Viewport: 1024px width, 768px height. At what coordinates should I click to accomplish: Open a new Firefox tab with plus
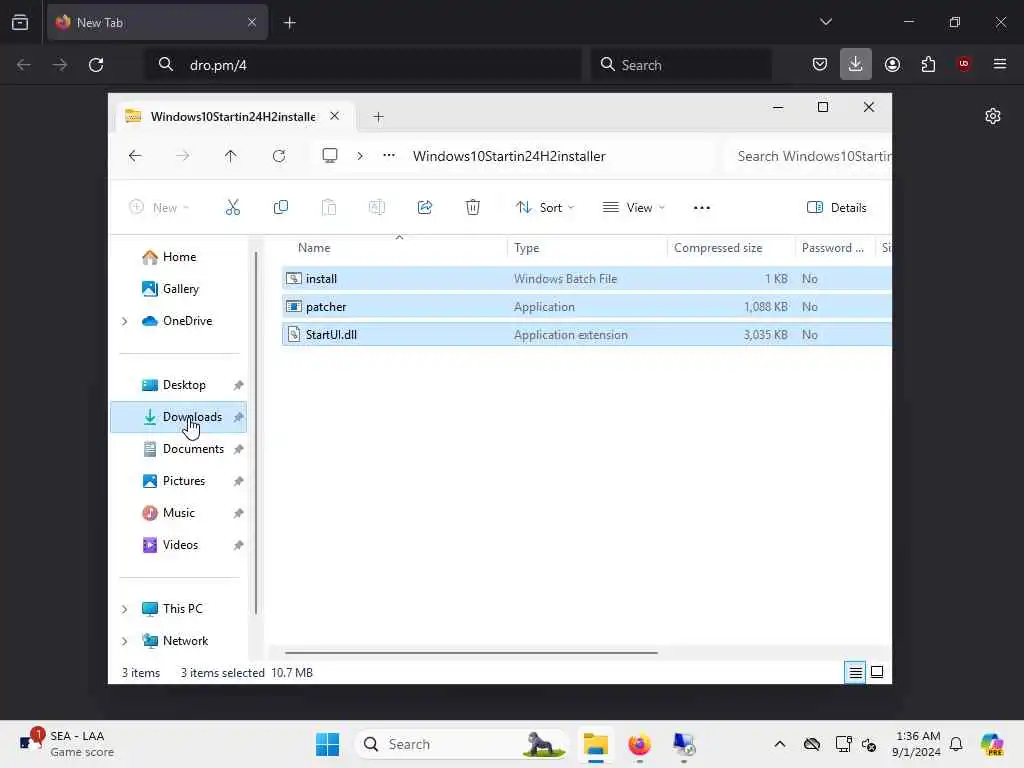coord(289,22)
